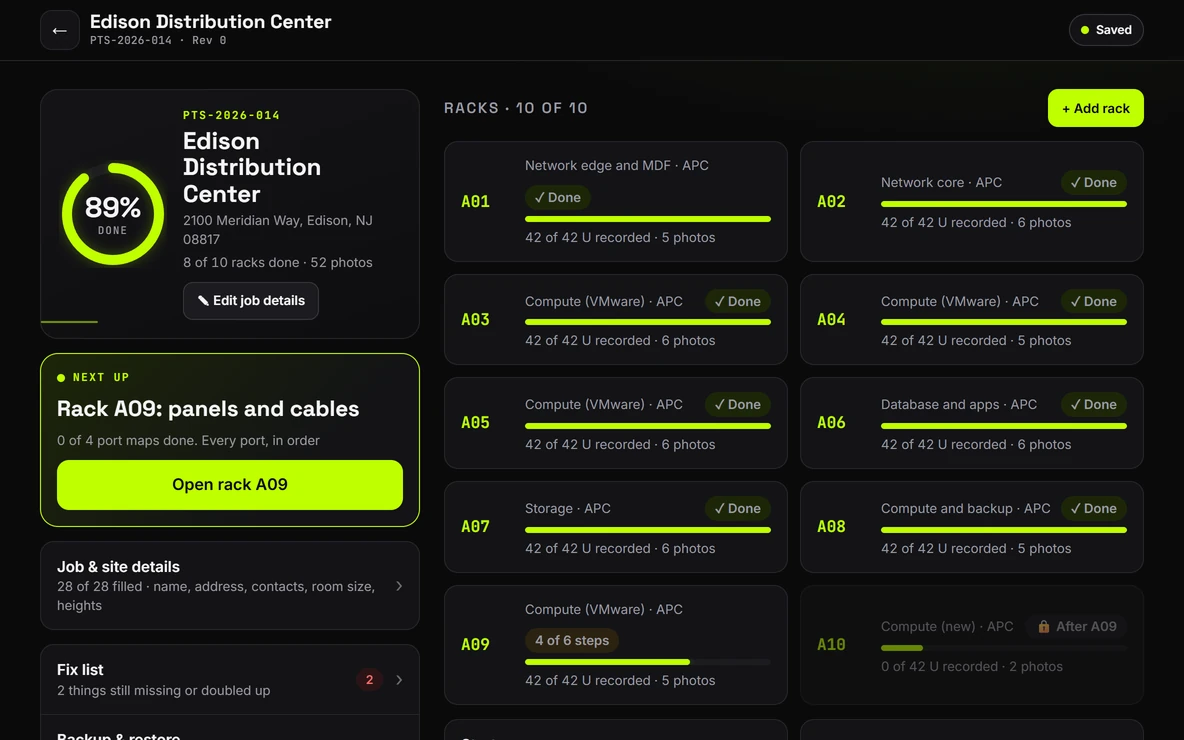This screenshot has width=1184, height=740.
Task: Open the Fix list row
Action: (x=230, y=680)
